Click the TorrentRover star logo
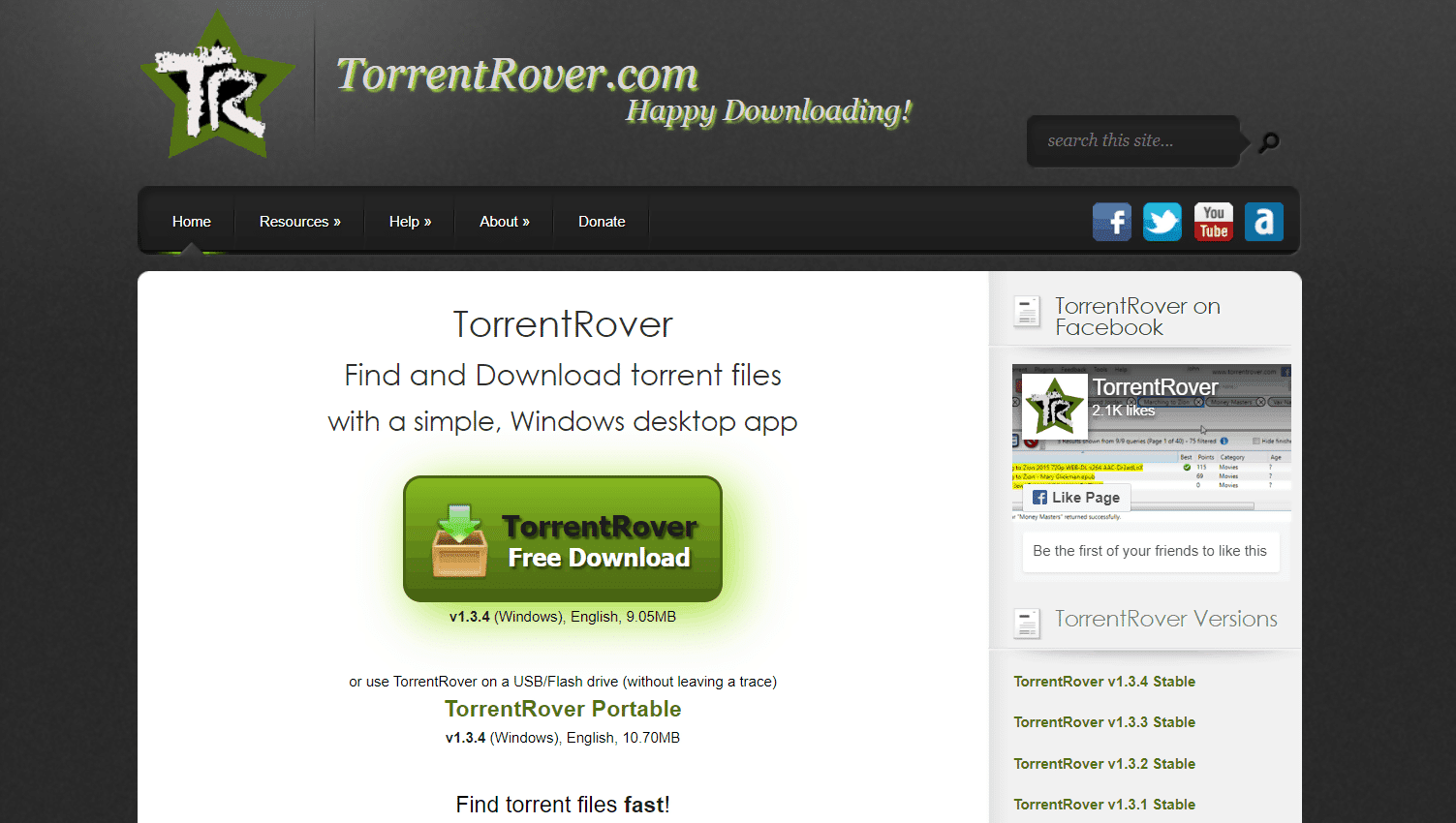Image resolution: width=1456 pixels, height=823 pixels. [218, 85]
